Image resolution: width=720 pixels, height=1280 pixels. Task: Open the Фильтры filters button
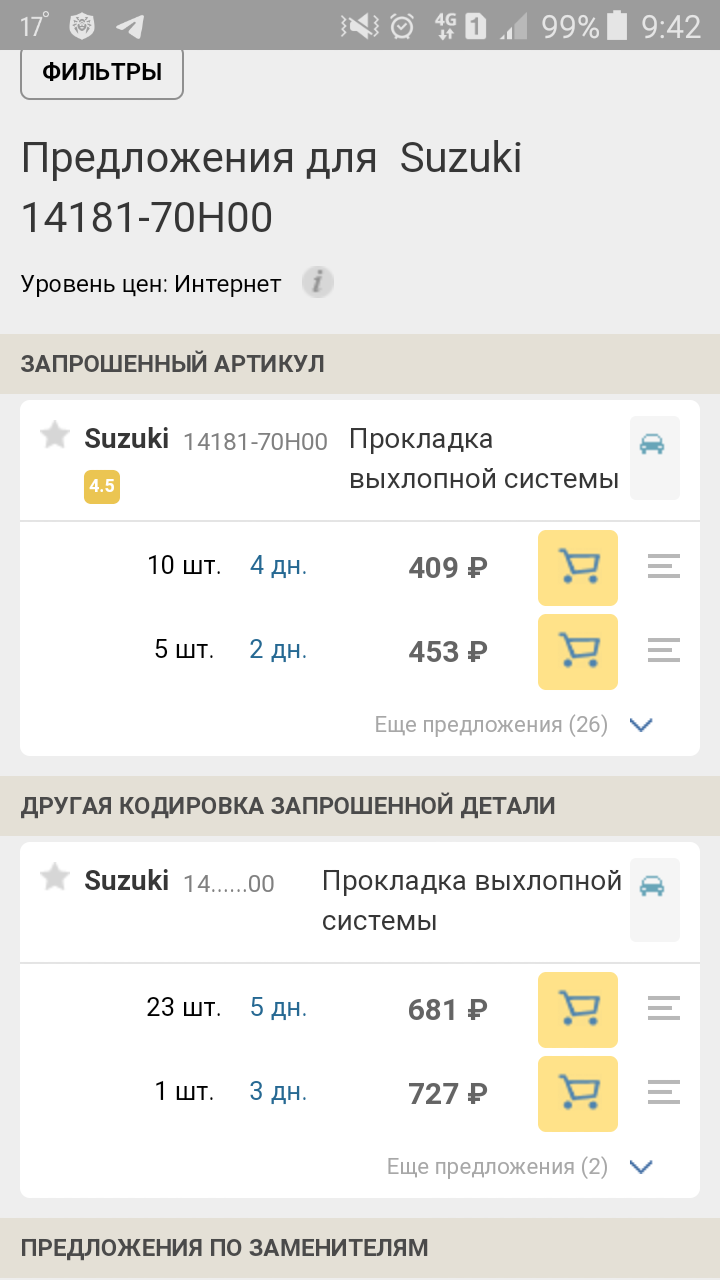pos(101,72)
